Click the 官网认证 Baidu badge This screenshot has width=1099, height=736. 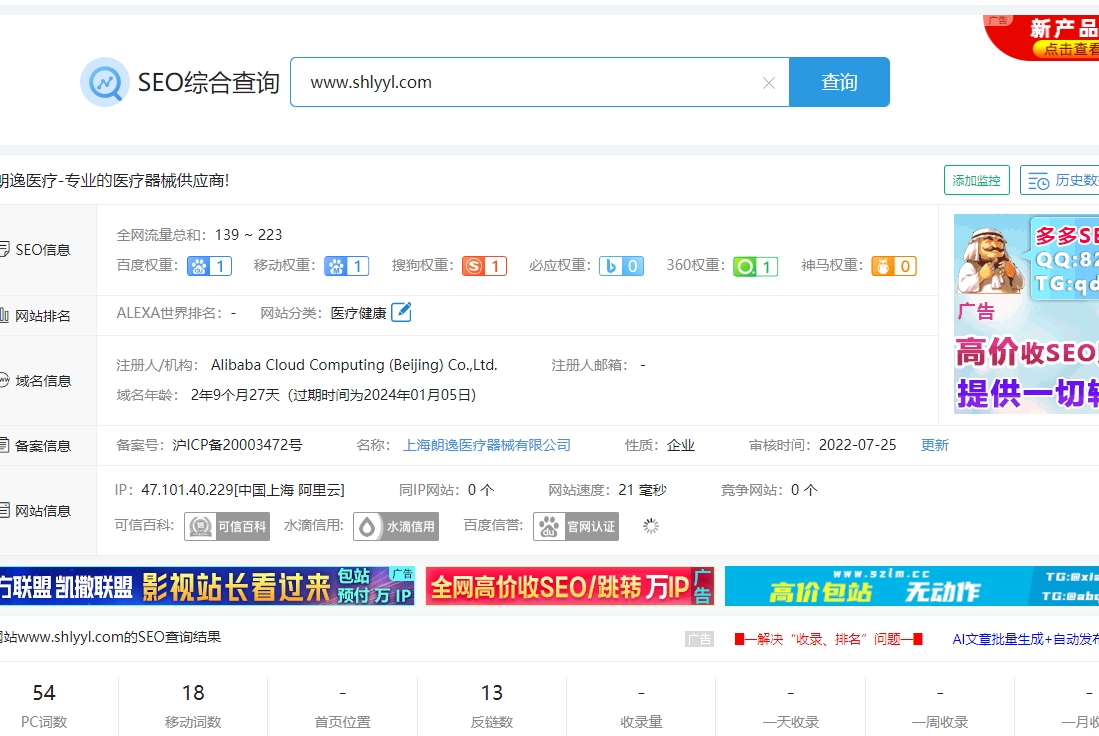pos(576,526)
